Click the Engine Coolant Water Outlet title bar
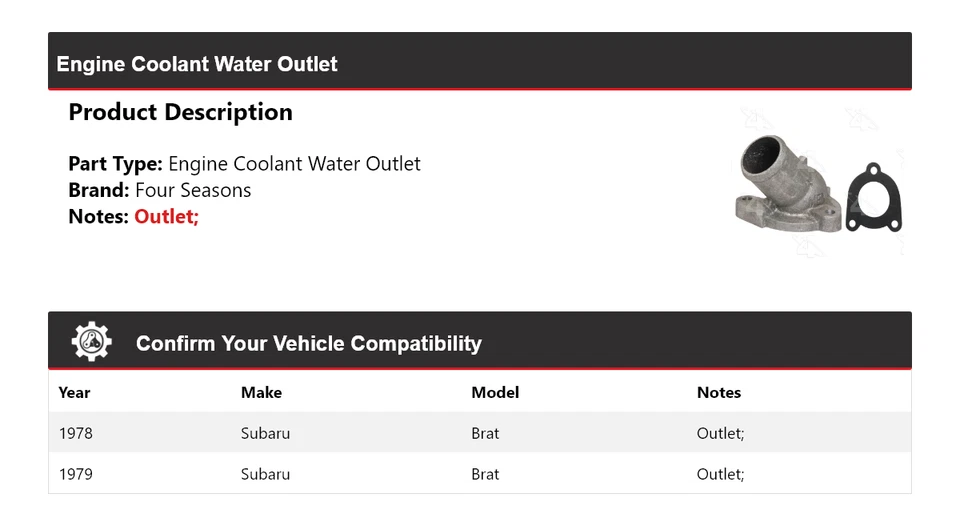 (197, 64)
